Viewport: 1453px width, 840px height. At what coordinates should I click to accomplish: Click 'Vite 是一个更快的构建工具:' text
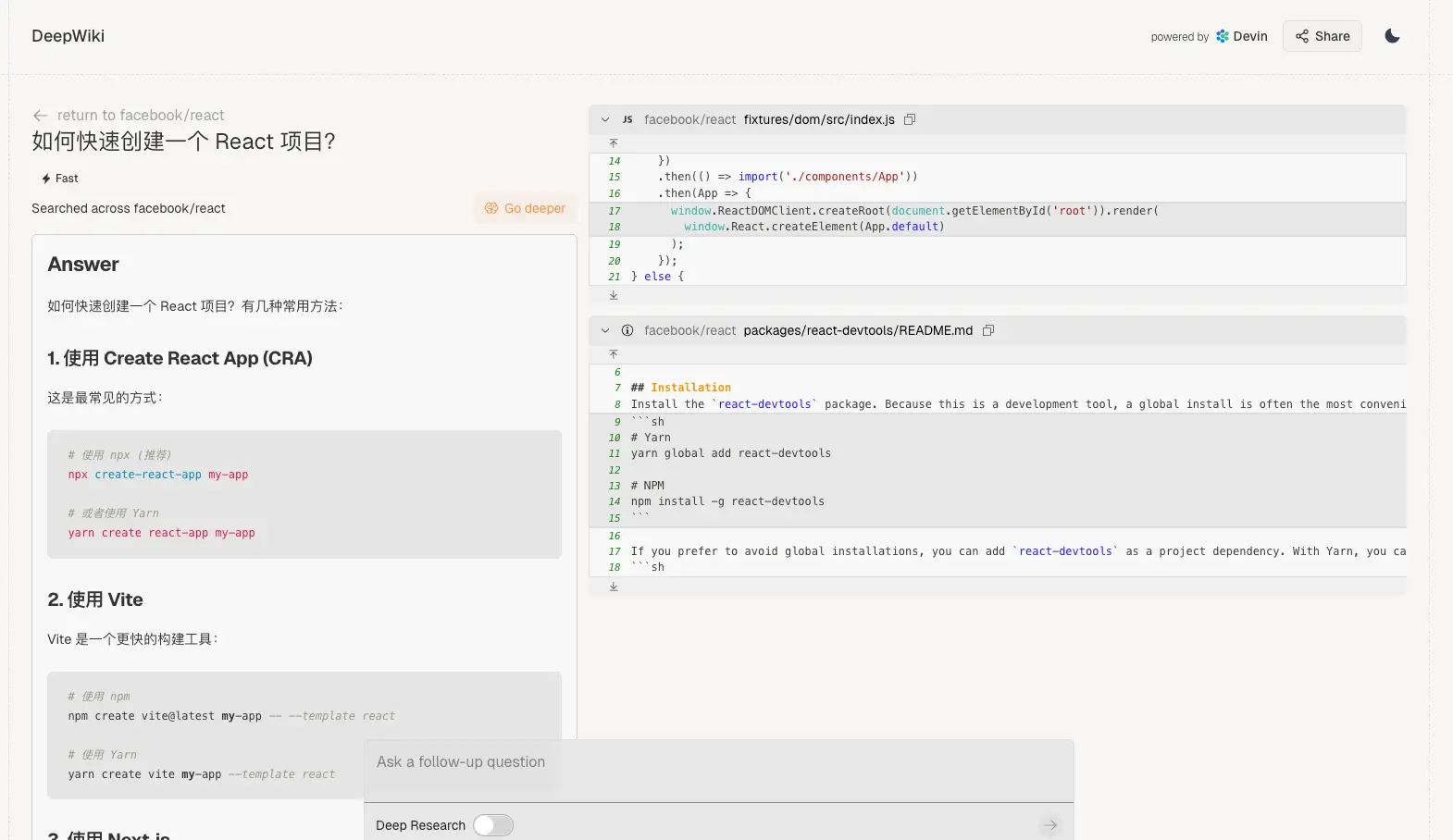point(132,639)
